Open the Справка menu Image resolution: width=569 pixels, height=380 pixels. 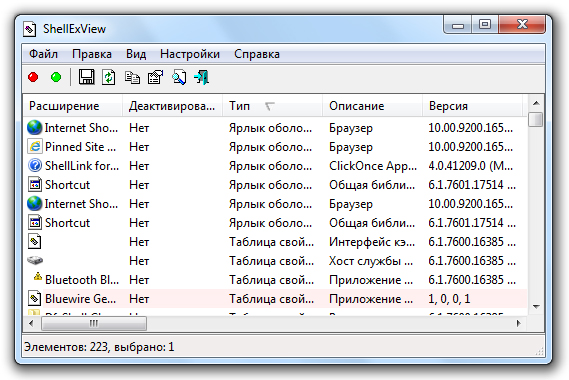pyautogui.click(x=257, y=54)
